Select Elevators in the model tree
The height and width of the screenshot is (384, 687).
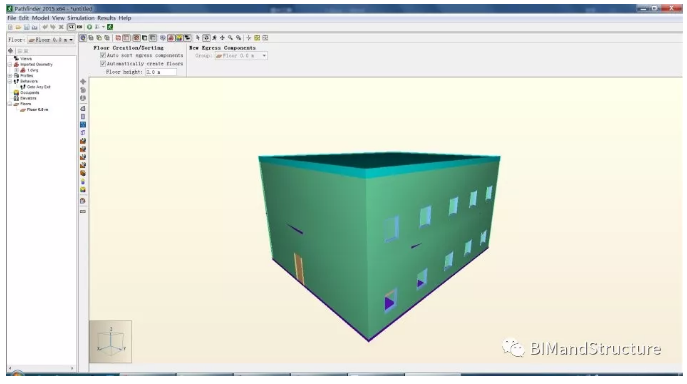(28, 99)
